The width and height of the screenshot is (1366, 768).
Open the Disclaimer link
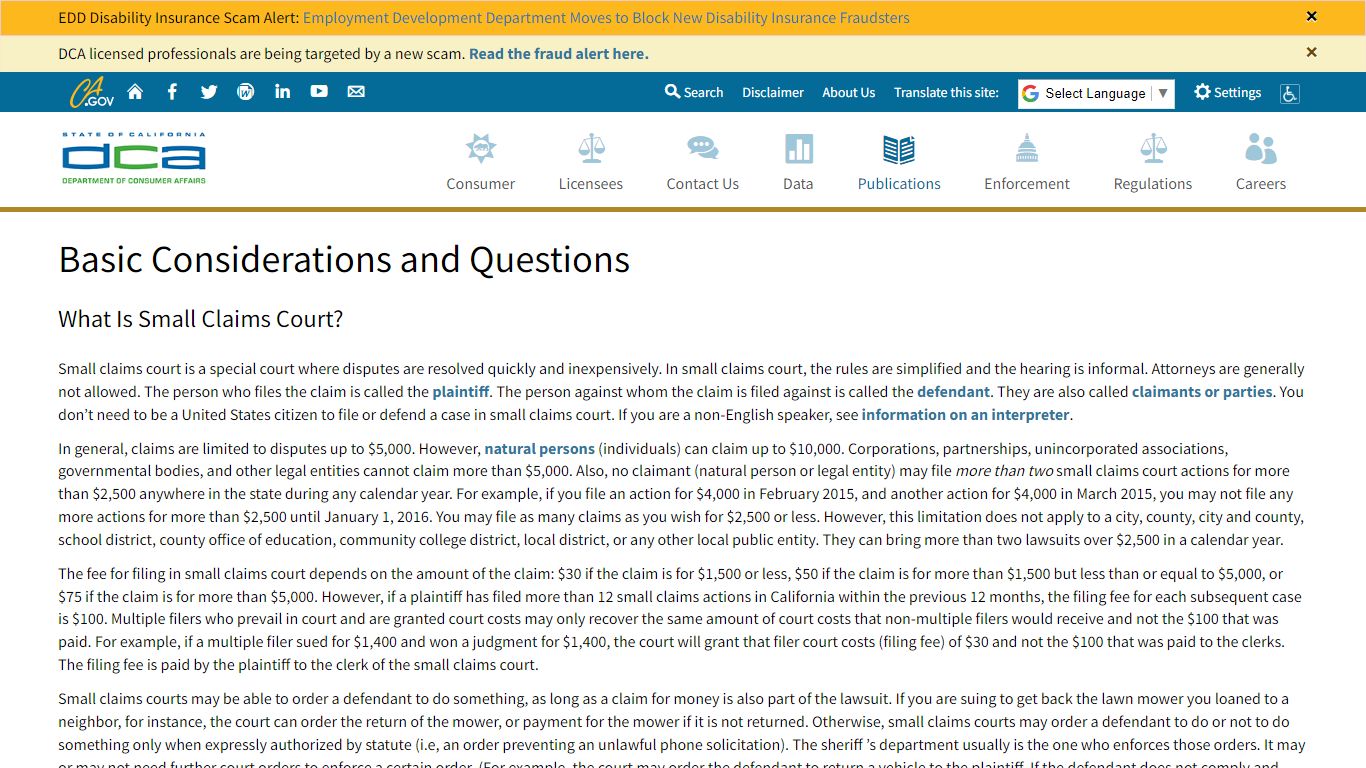pos(773,92)
